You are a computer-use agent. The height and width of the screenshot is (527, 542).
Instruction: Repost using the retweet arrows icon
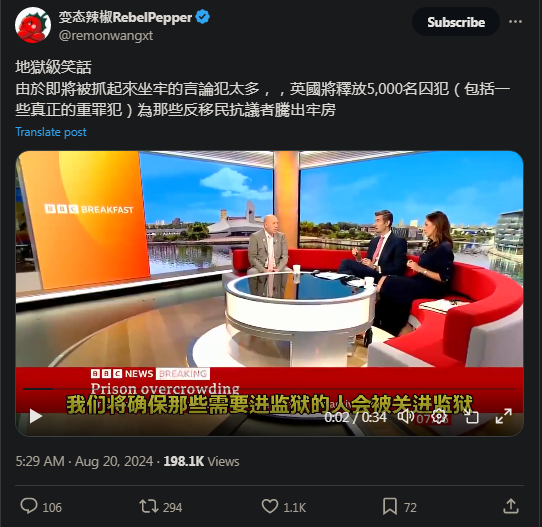(x=149, y=507)
